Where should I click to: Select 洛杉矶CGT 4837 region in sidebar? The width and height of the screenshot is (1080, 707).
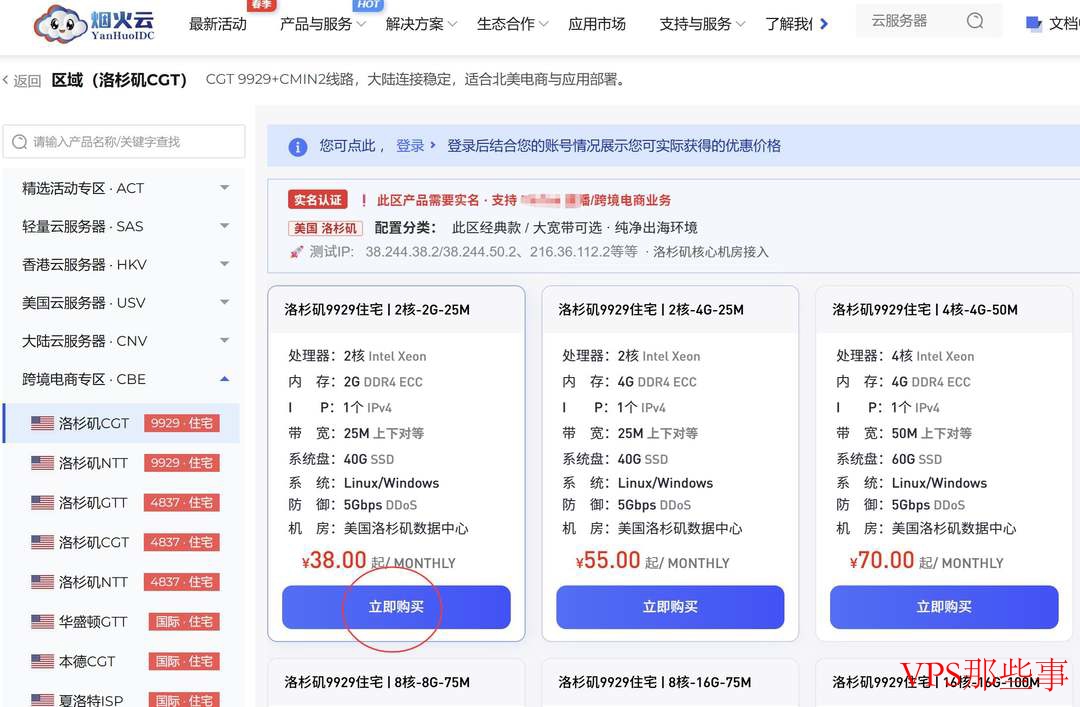click(x=122, y=542)
